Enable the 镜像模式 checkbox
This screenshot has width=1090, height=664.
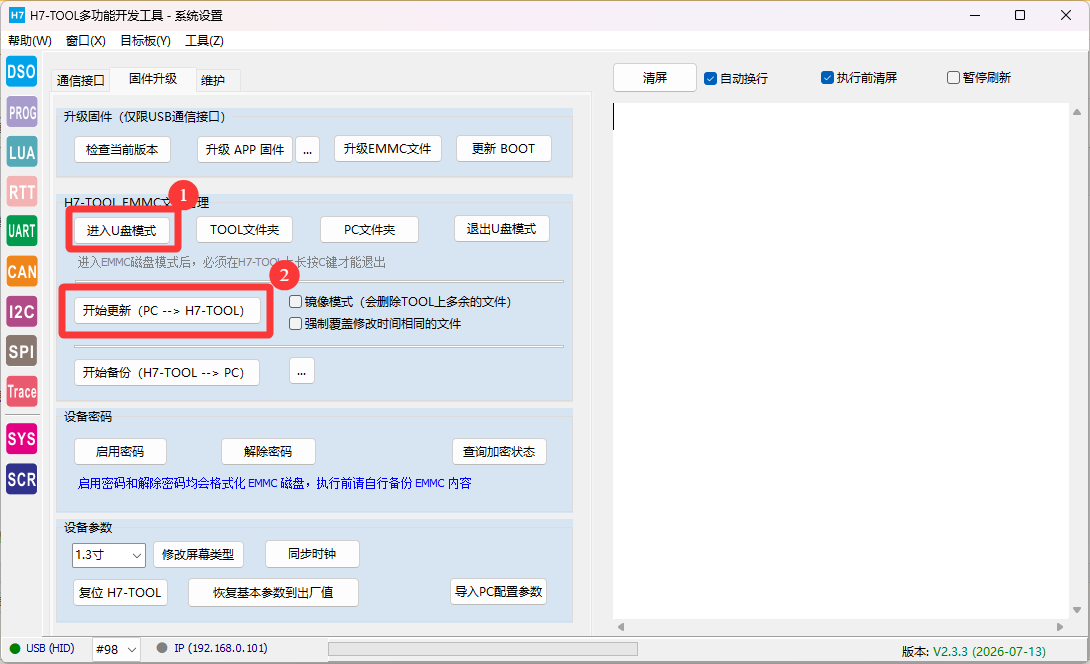click(x=295, y=302)
